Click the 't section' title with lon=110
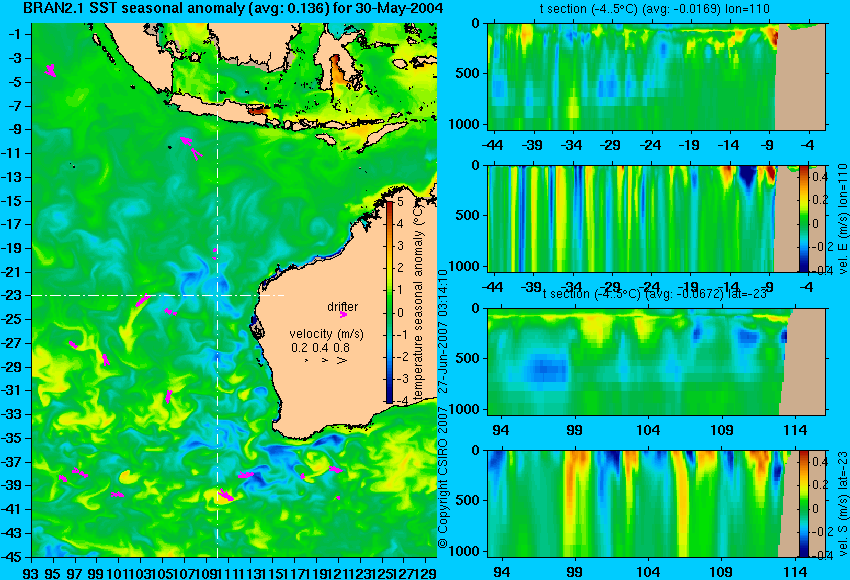 tap(654, 9)
